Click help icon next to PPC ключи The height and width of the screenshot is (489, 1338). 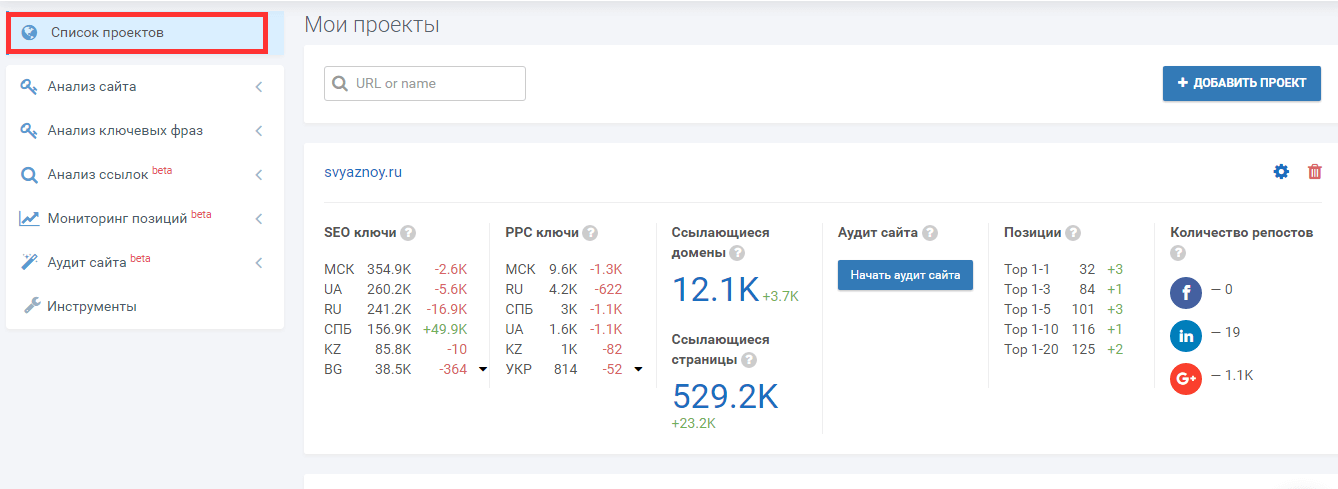[x=590, y=233]
